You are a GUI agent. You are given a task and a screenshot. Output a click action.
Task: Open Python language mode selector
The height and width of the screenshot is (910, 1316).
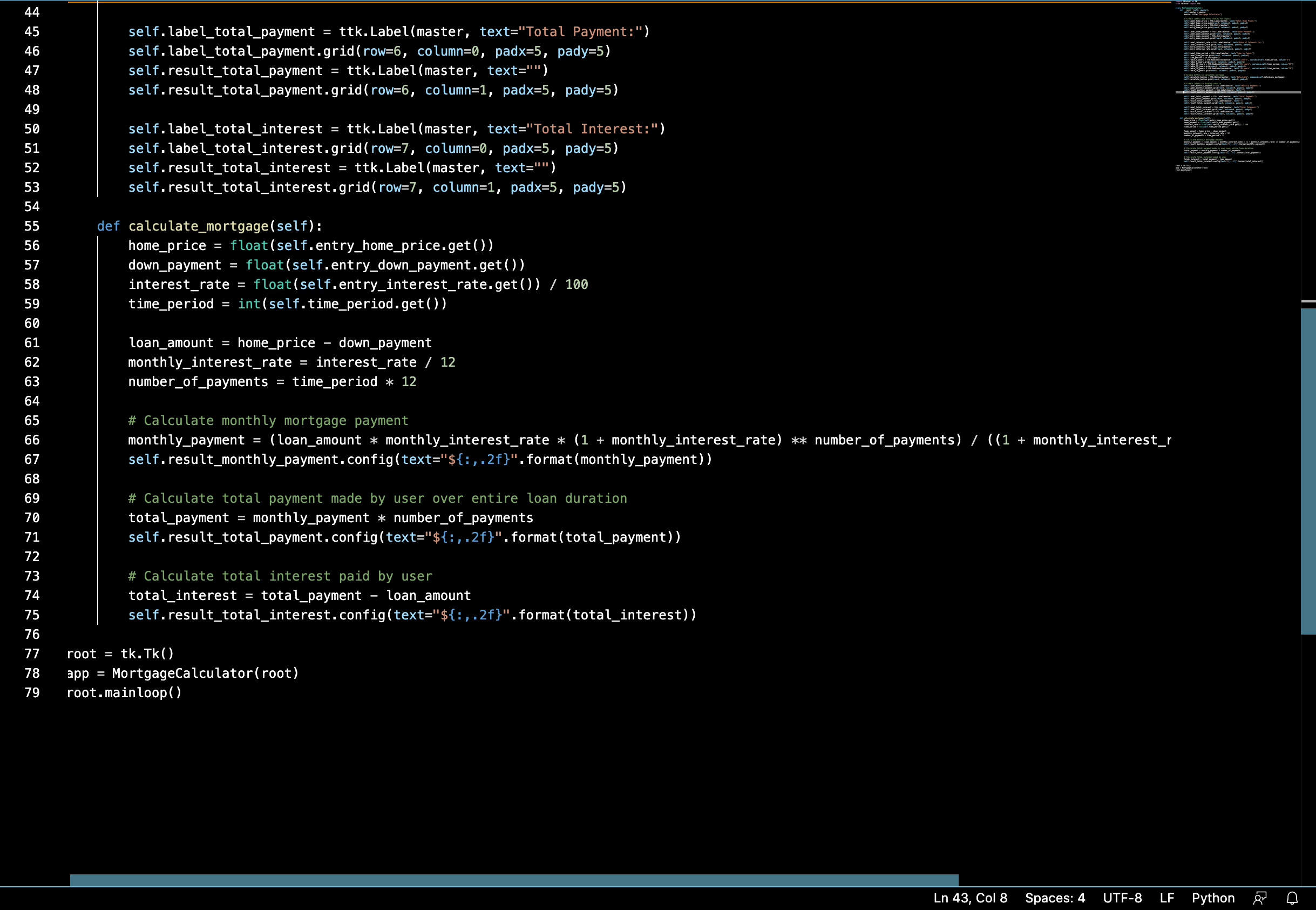[x=1213, y=898]
